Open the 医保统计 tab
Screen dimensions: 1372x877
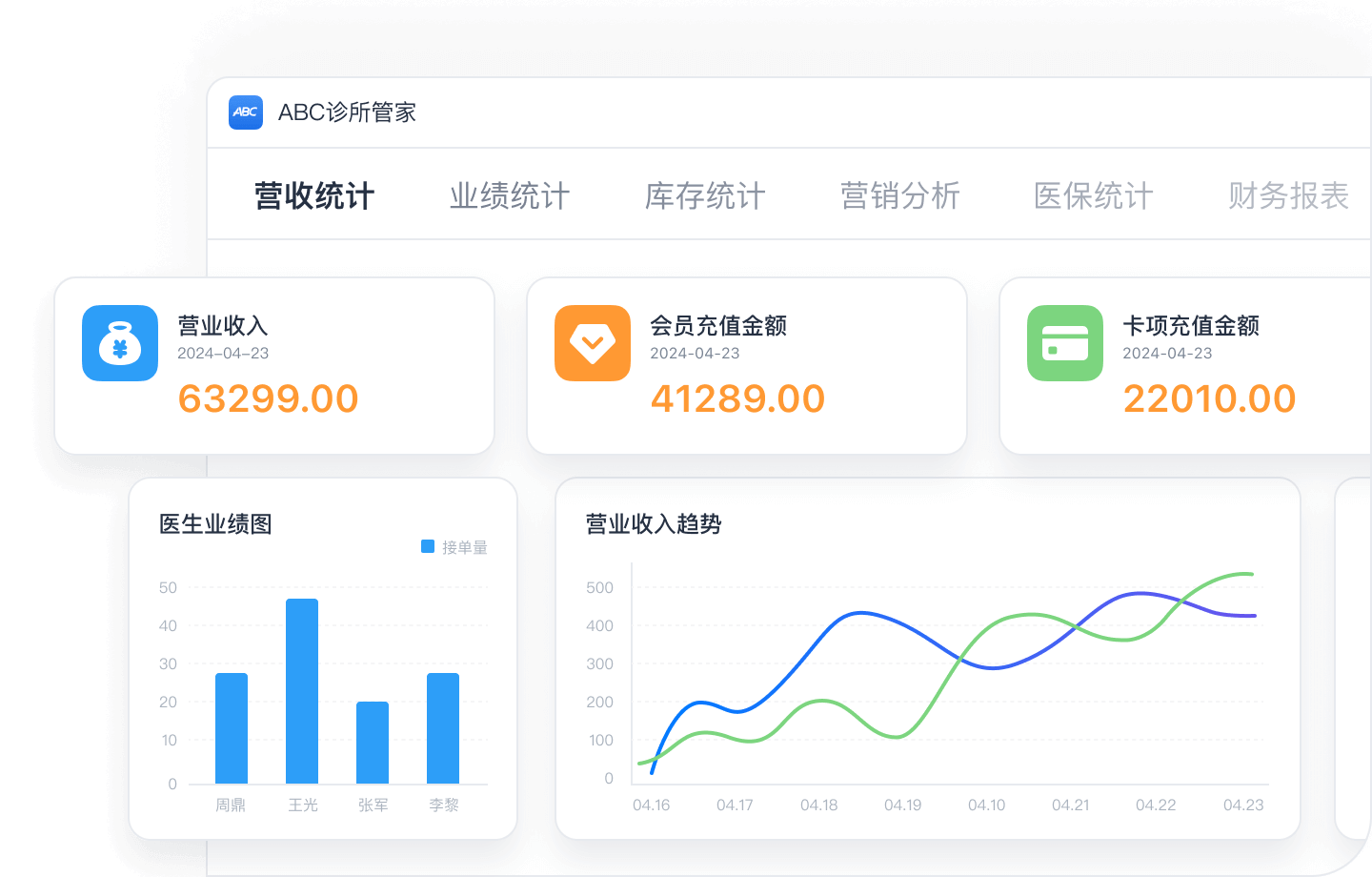tap(1094, 196)
